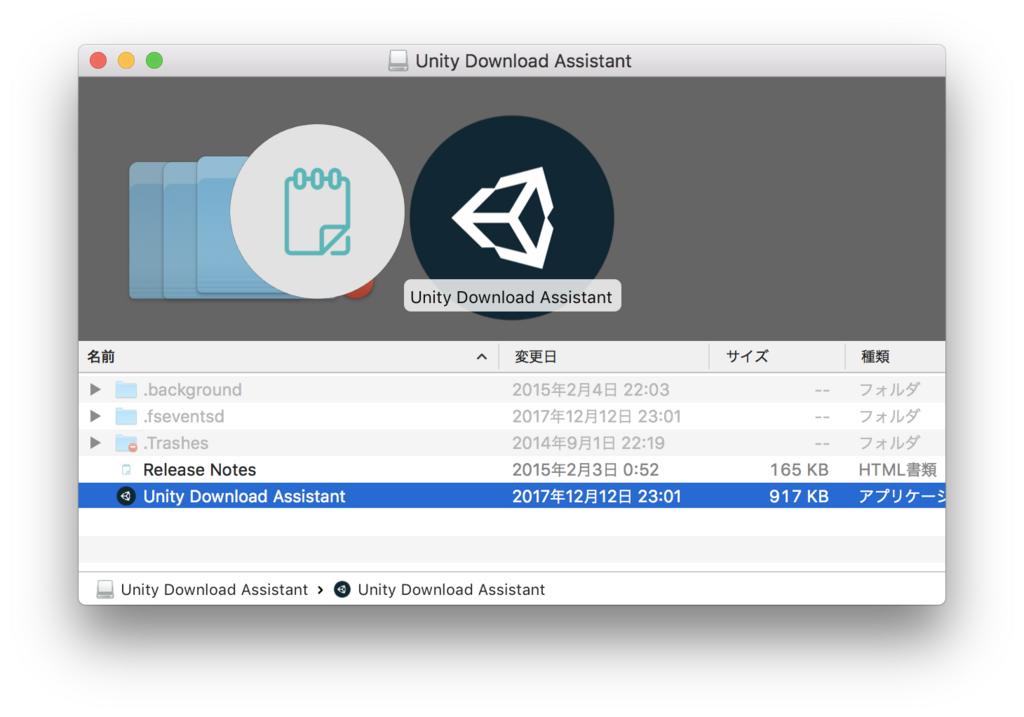The width and height of the screenshot is (1024, 717).
Task: Sort the list by 名前 column header
Action: (288, 357)
